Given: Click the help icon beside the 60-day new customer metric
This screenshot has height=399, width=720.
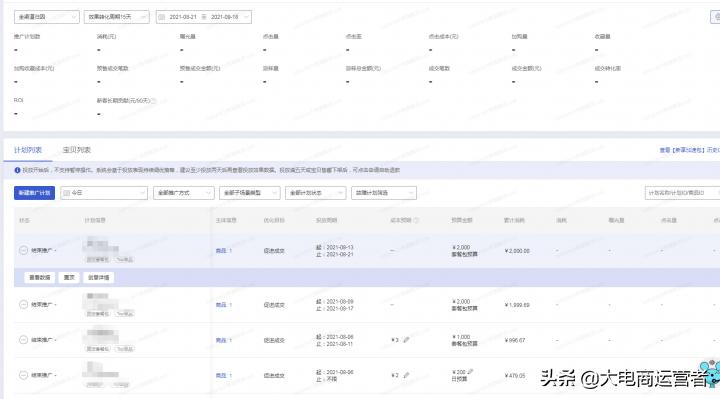Looking at the screenshot, I should pyautogui.click(x=153, y=101).
